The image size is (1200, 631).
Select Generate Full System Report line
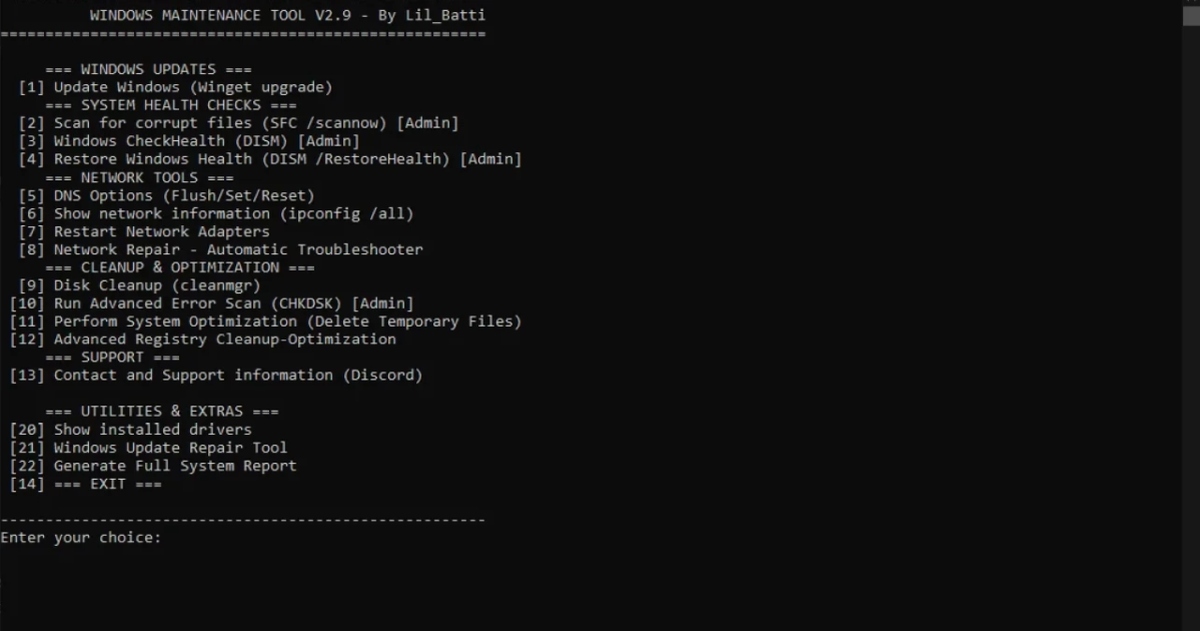(153, 465)
